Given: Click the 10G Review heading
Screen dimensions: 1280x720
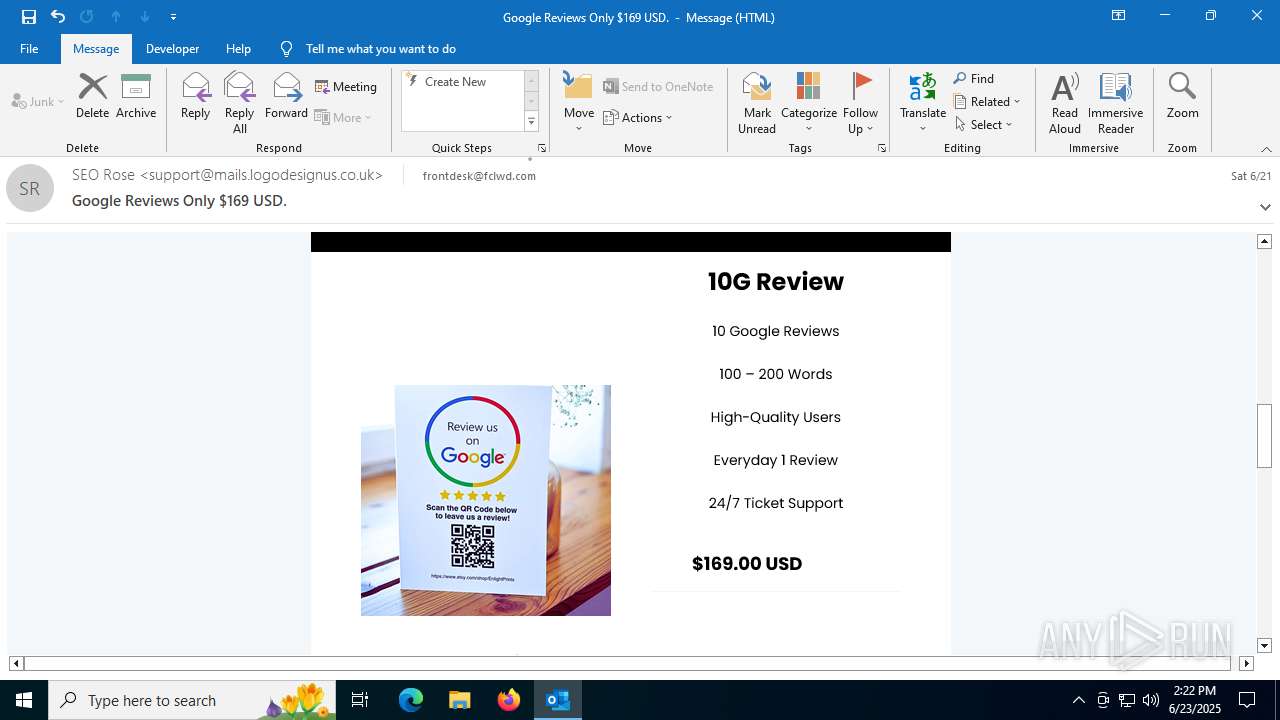Looking at the screenshot, I should pyautogui.click(x=776, y=282).
